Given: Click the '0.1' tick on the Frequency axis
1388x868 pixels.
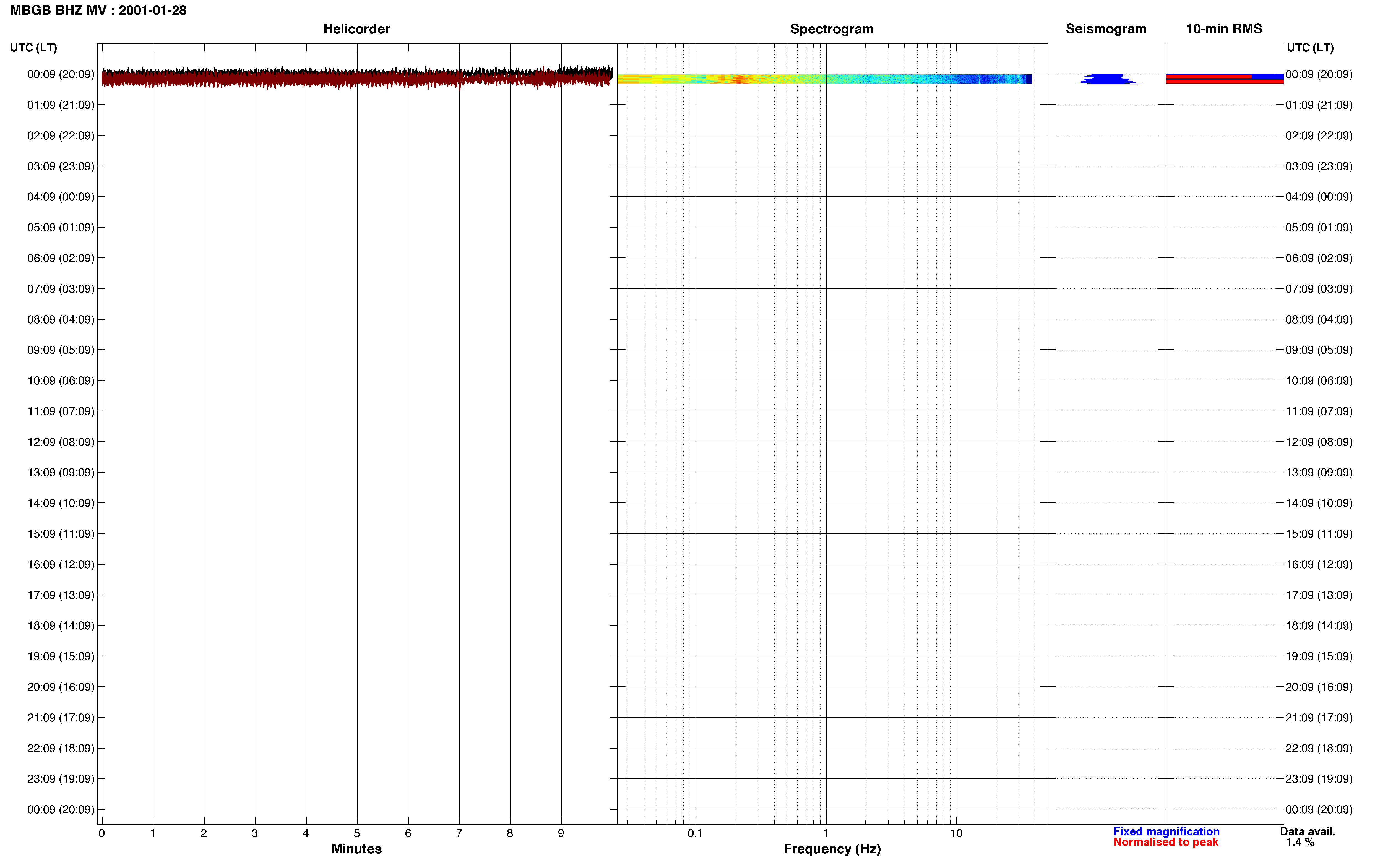Looking at the screenshot, I should (x=695, y=833).
